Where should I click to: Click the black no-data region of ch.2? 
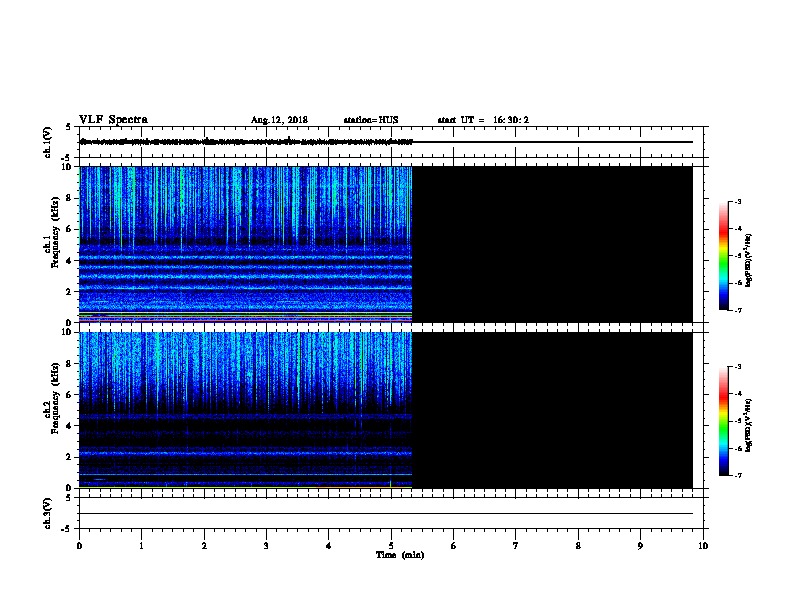(x=552, y=410)
